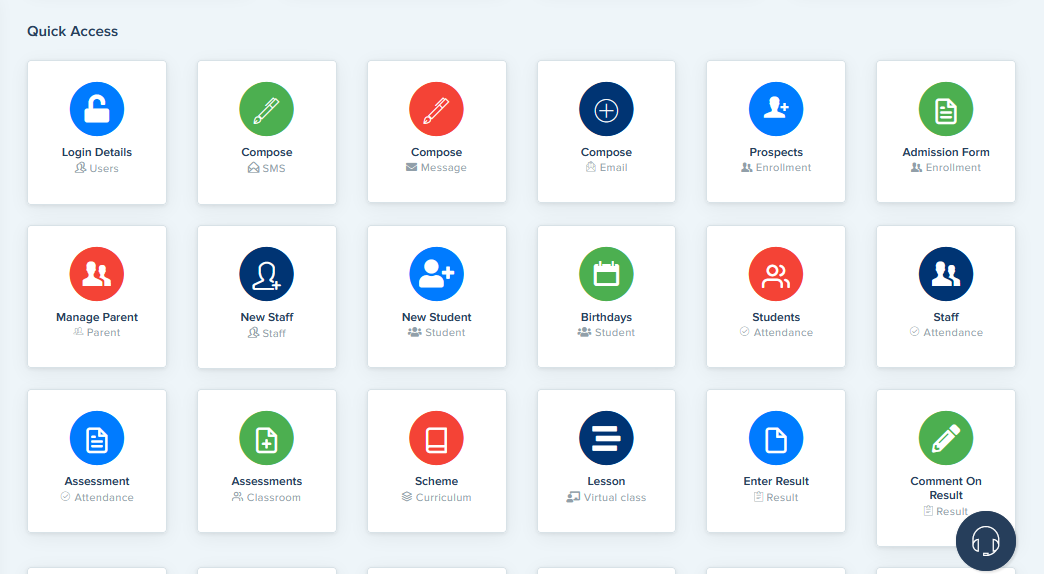
Task: Click the Manage Parent label
Action: click(x=97, y=317)
